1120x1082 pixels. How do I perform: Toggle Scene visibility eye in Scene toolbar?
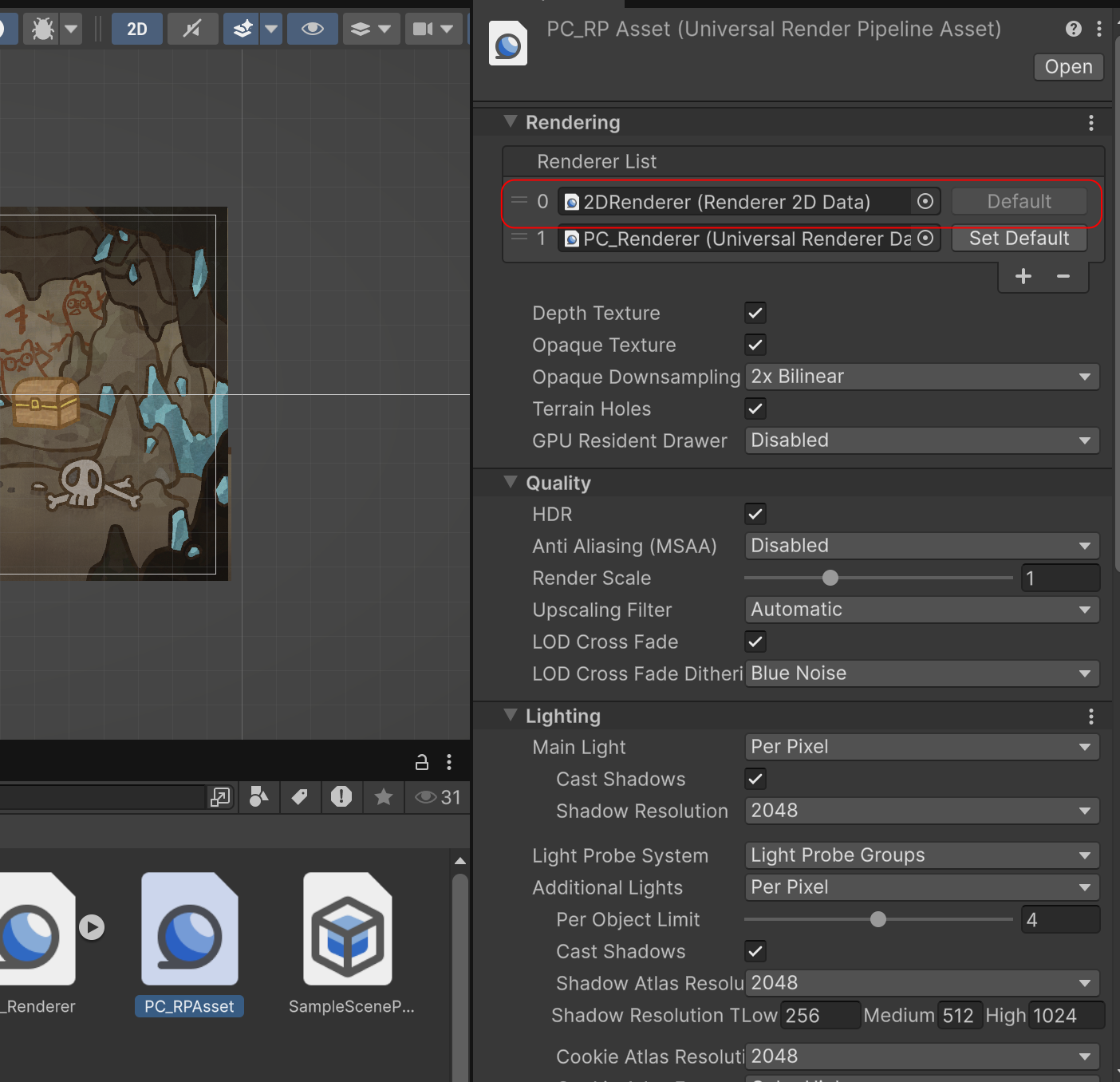(x=313, y=30)
